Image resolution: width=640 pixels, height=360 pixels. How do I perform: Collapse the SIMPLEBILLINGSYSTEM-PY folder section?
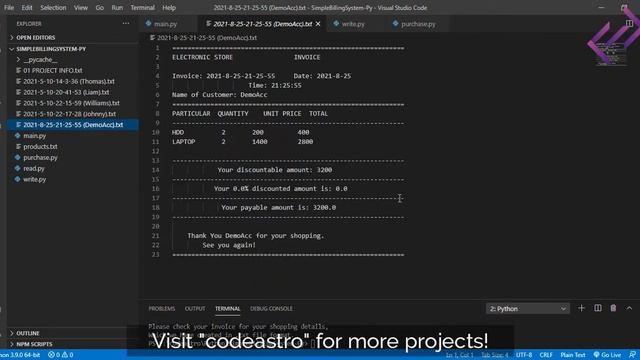point(51,49)
